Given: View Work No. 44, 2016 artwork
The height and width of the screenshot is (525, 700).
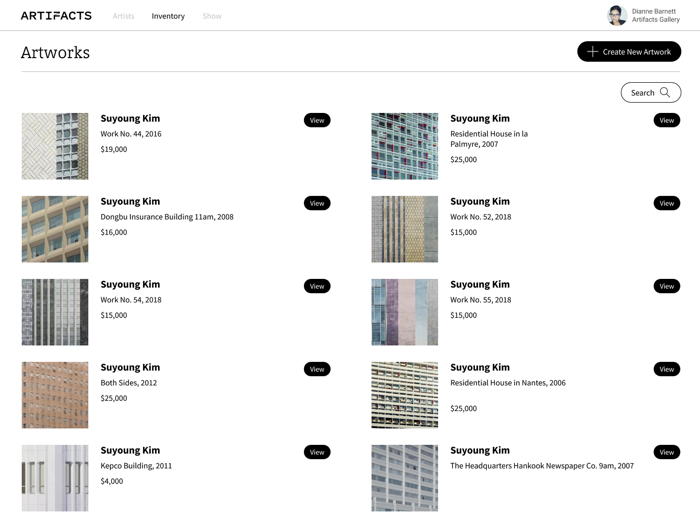Looking at the screenshot, I should (x=317, y=120).
